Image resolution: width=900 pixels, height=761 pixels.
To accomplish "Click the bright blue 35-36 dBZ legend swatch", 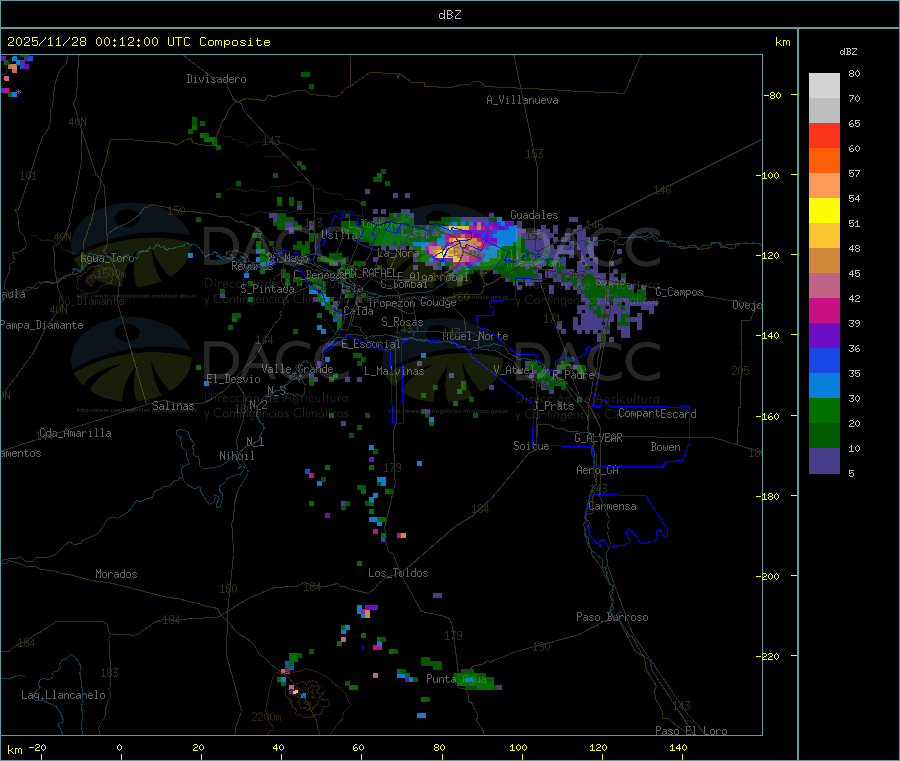I will point(824,360).
